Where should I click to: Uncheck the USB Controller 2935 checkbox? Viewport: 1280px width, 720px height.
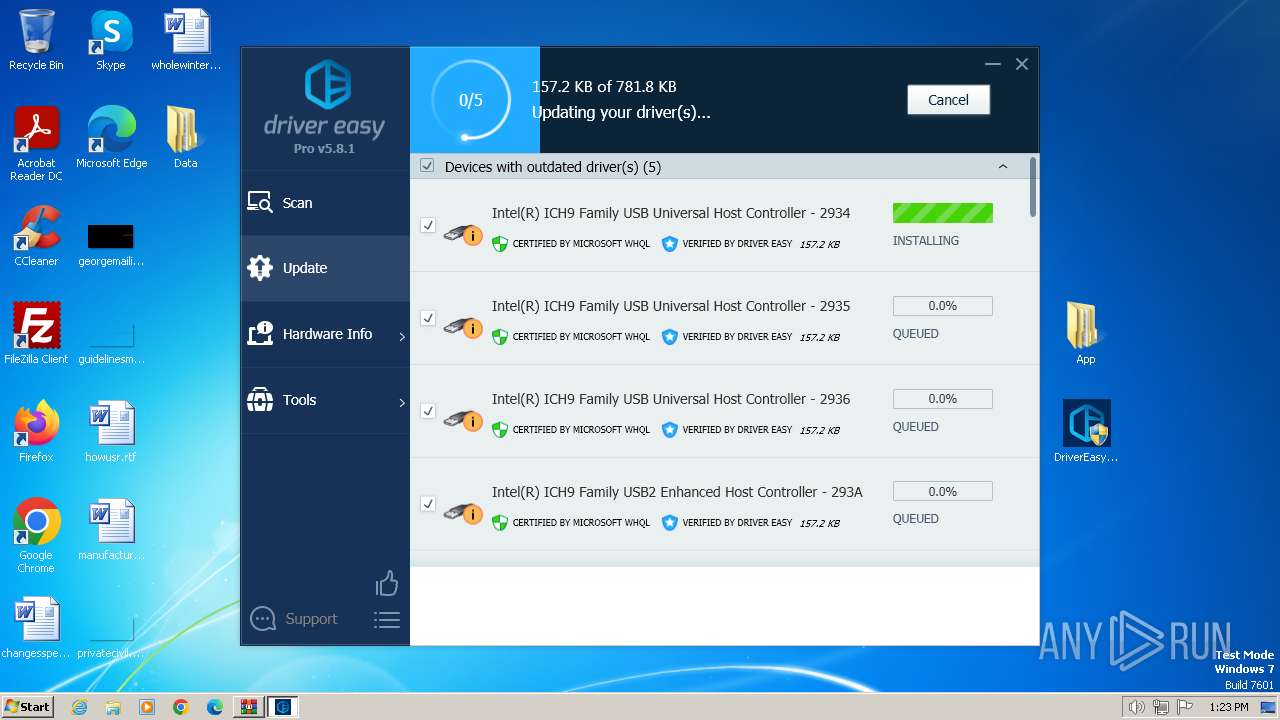[x=428, y=318]
